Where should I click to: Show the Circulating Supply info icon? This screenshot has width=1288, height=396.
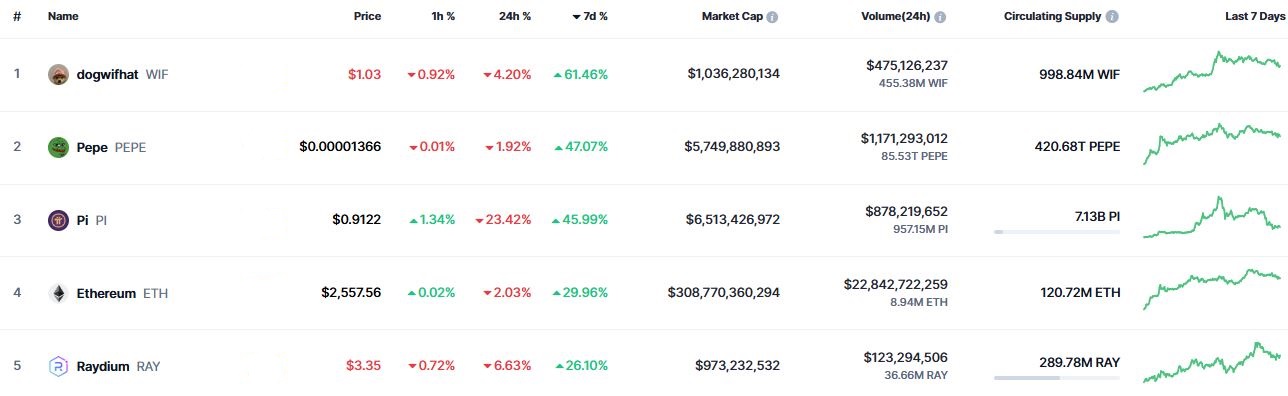point(1113,17)
